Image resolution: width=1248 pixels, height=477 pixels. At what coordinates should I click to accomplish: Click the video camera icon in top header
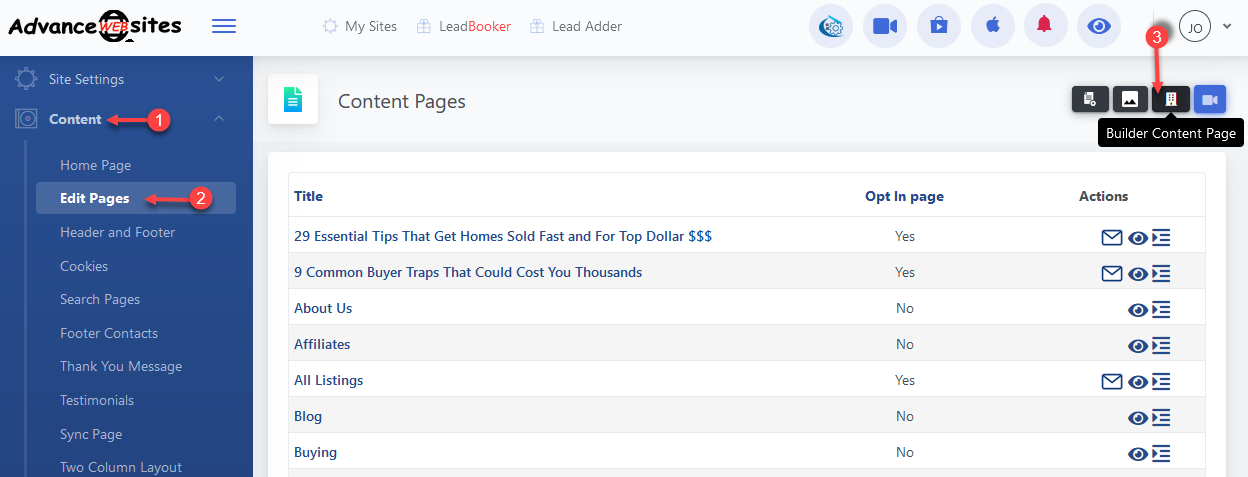(884, 26)
